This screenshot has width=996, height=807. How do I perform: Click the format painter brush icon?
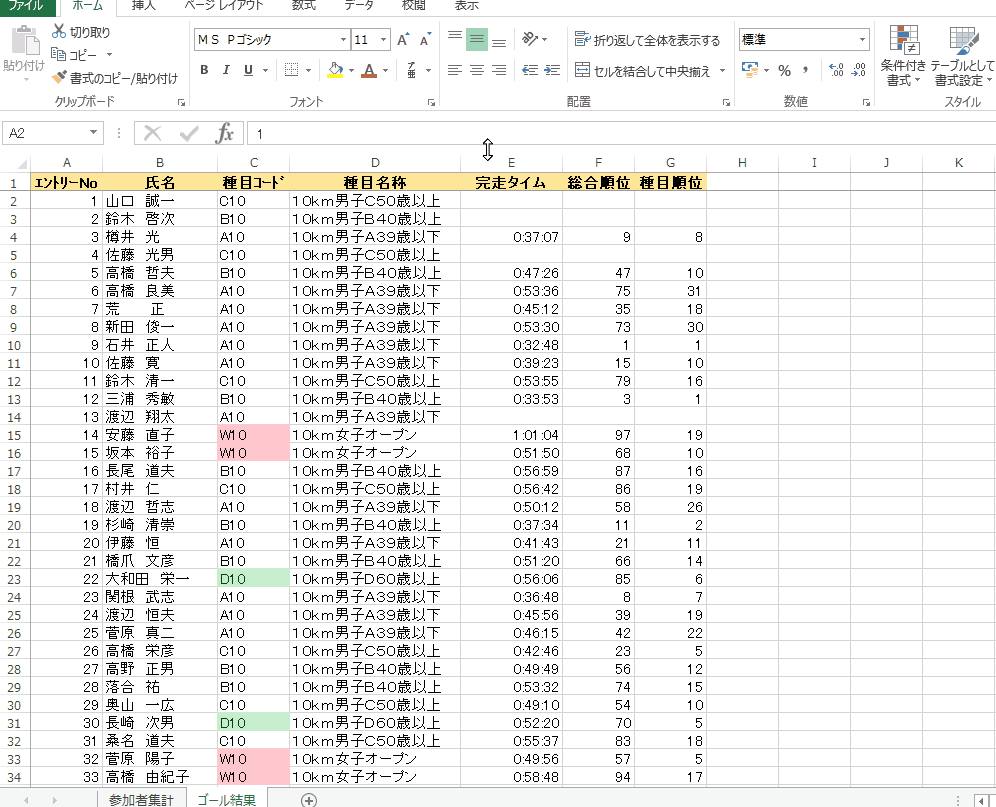pos(59,77)
